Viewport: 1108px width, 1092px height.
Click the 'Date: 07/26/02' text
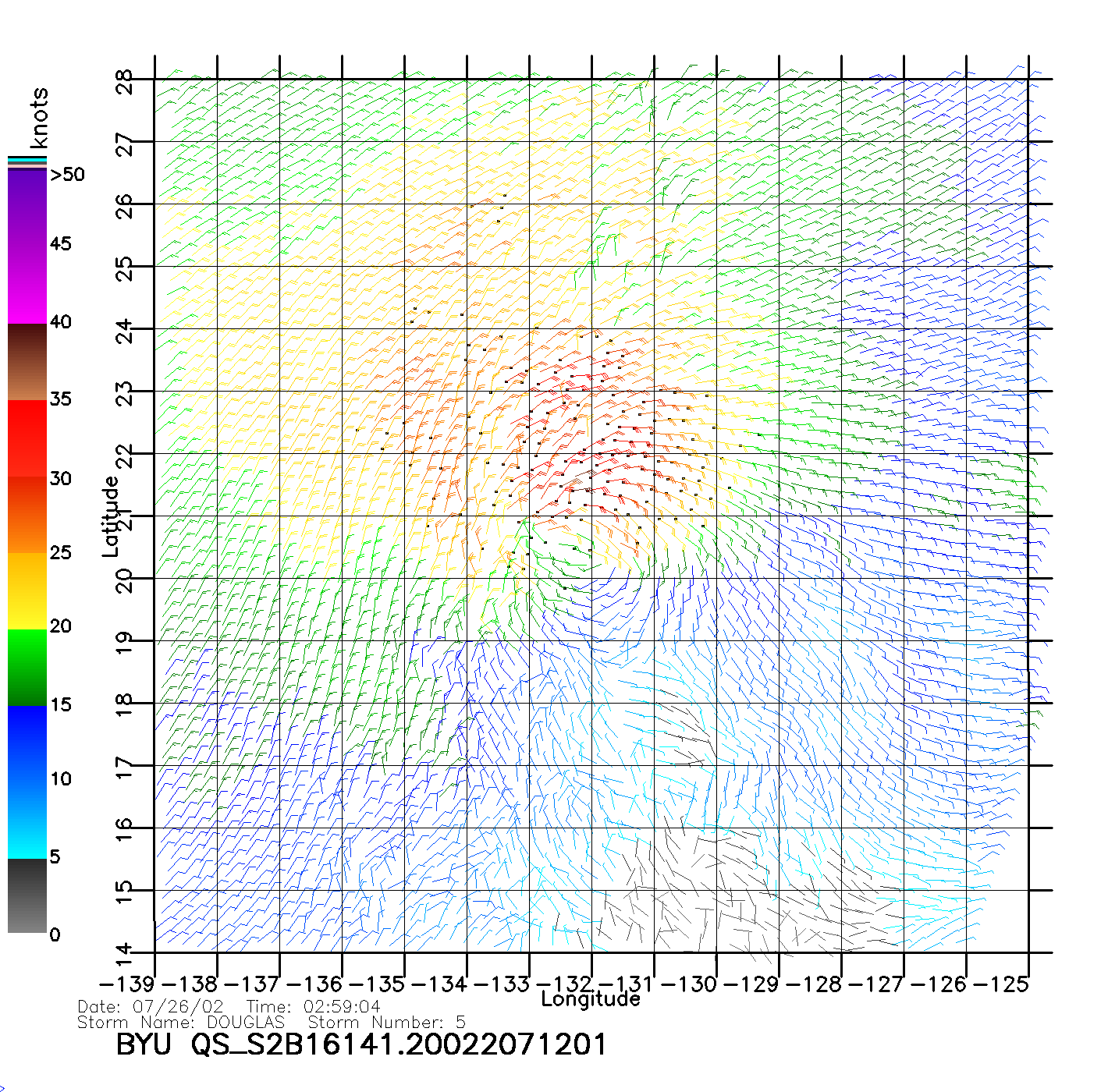pos(151,1007)
